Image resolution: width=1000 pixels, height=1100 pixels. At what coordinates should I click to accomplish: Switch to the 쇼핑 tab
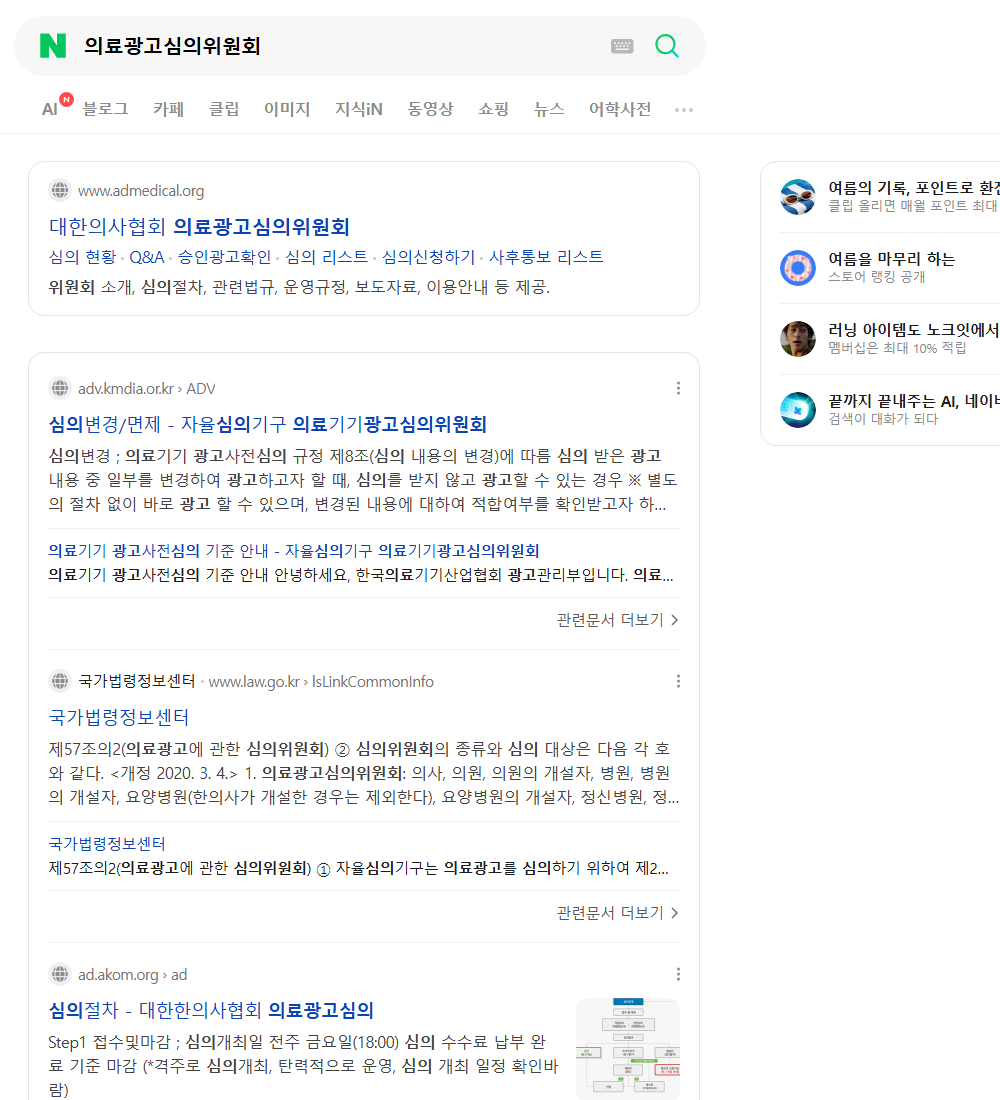[493, 109]
